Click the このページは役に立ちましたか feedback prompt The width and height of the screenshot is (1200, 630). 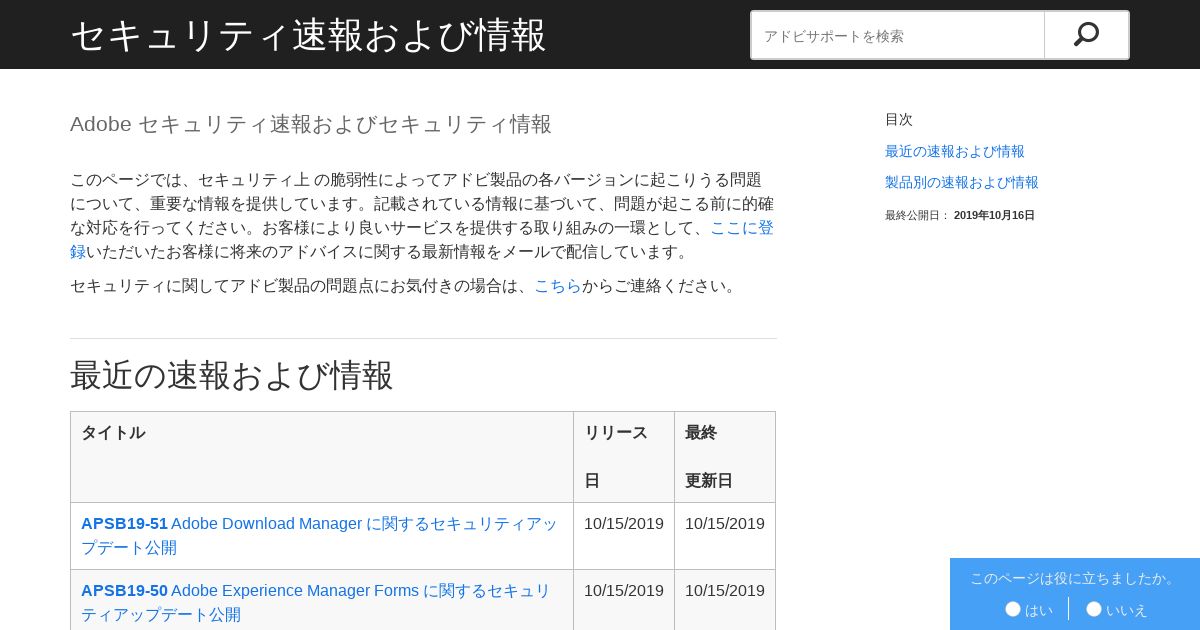pos(1075,578)
